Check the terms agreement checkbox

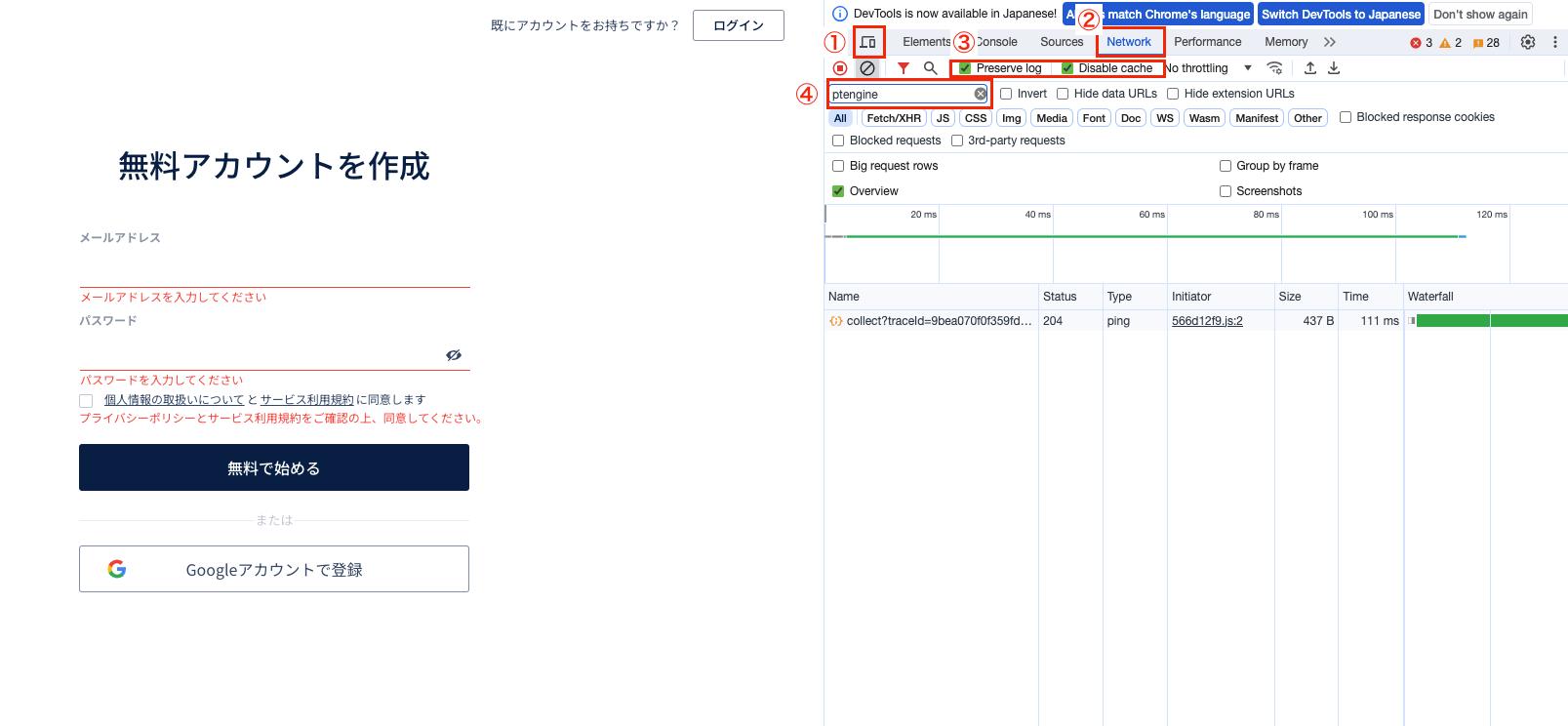pos(86,401)
